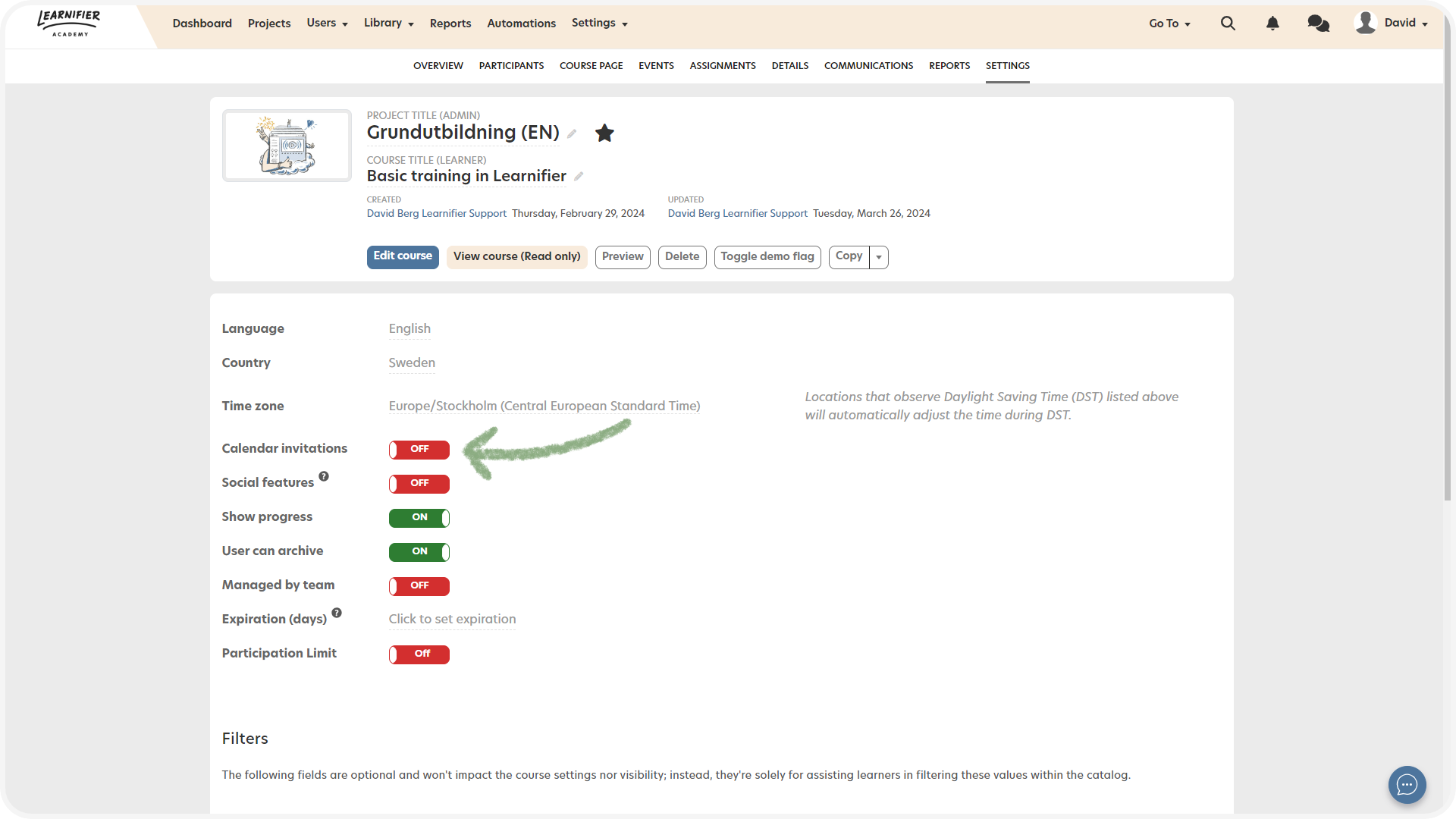1456x819 pixels.
Task: Turn on Social features switch
Action: pyautogui.click(x=419, y=484)
